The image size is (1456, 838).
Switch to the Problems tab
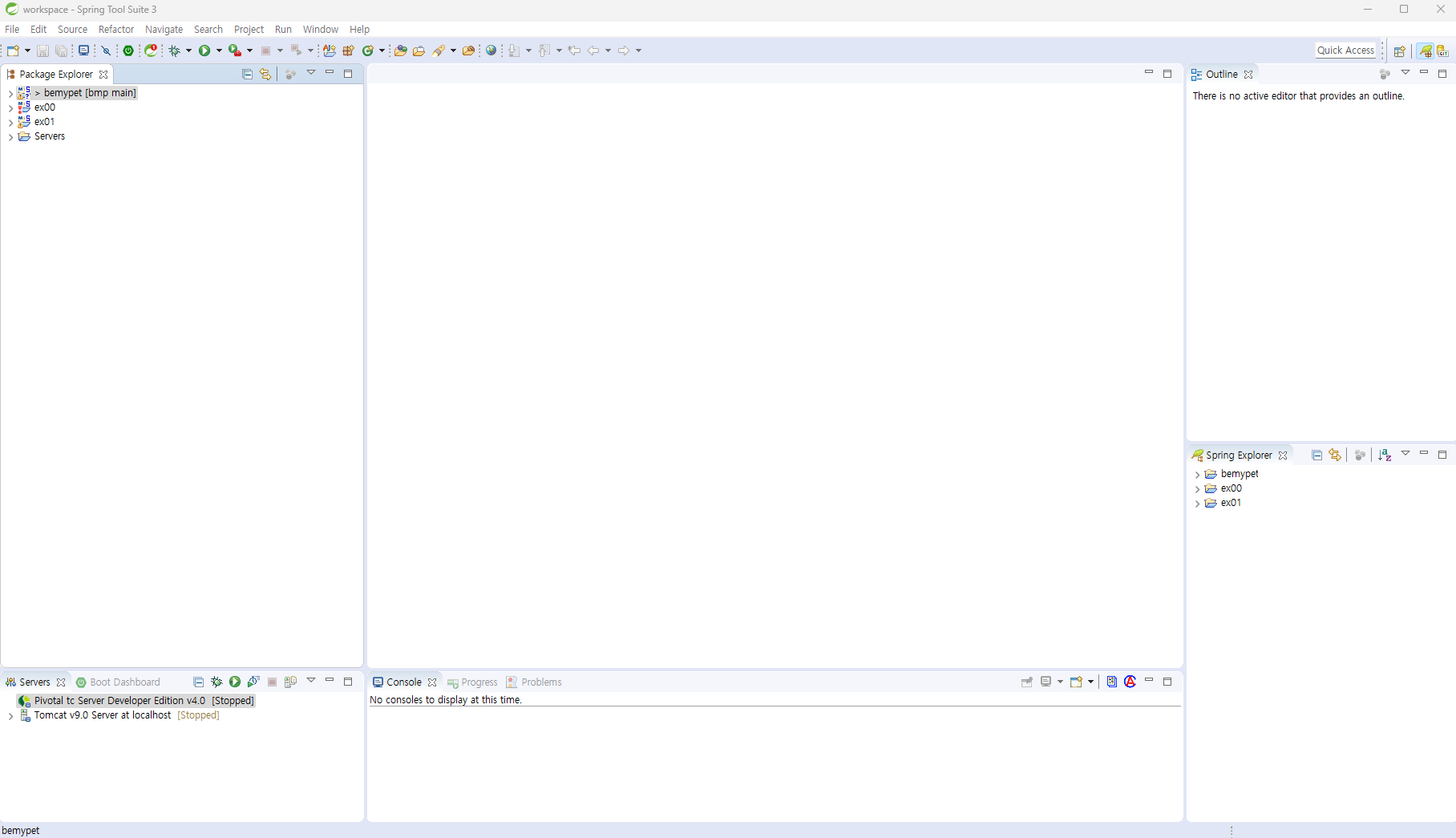pos(534,682)
